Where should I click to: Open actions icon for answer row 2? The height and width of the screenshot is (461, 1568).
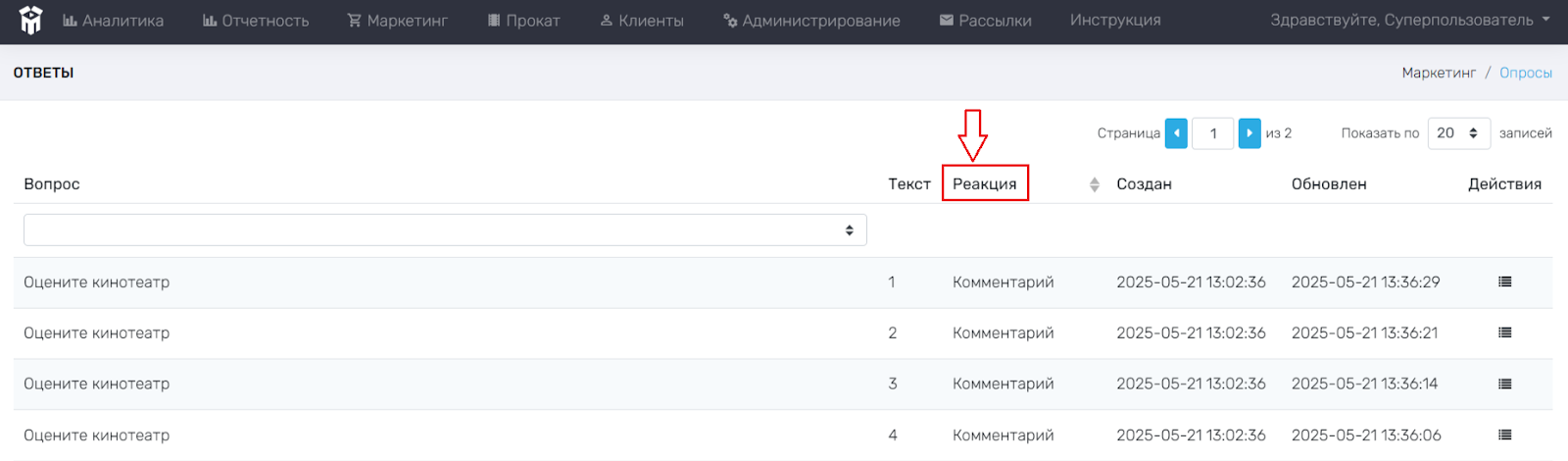click(1505, 333)
